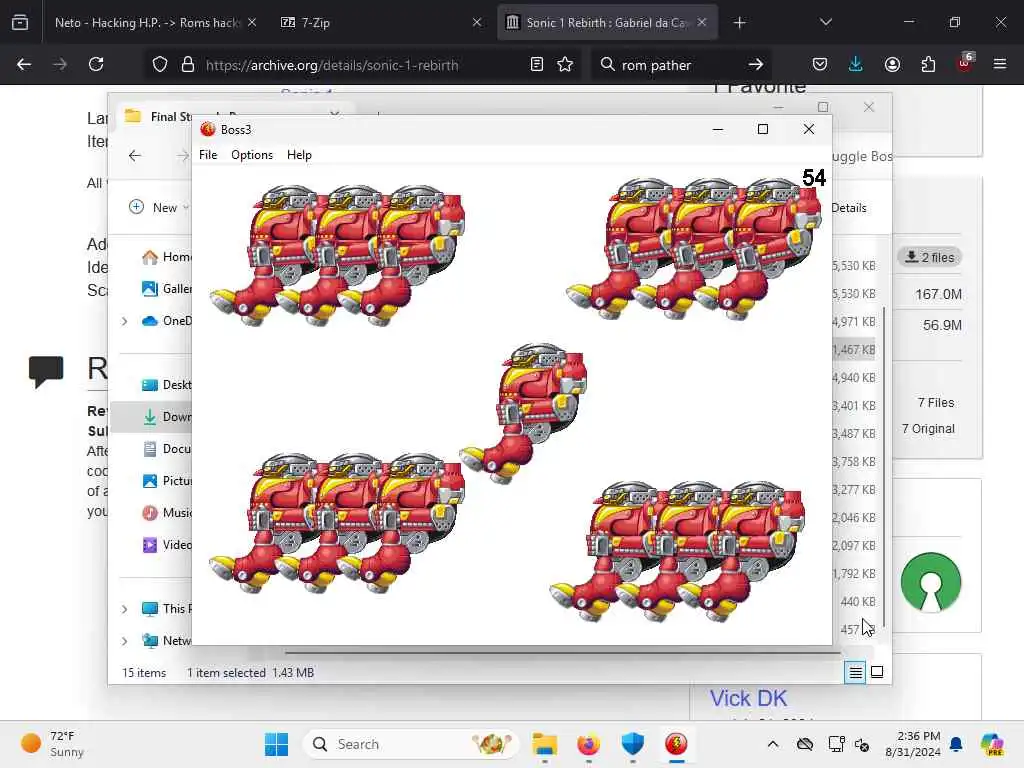
Task: Expand the Network tree node
Action: [125, 641]
